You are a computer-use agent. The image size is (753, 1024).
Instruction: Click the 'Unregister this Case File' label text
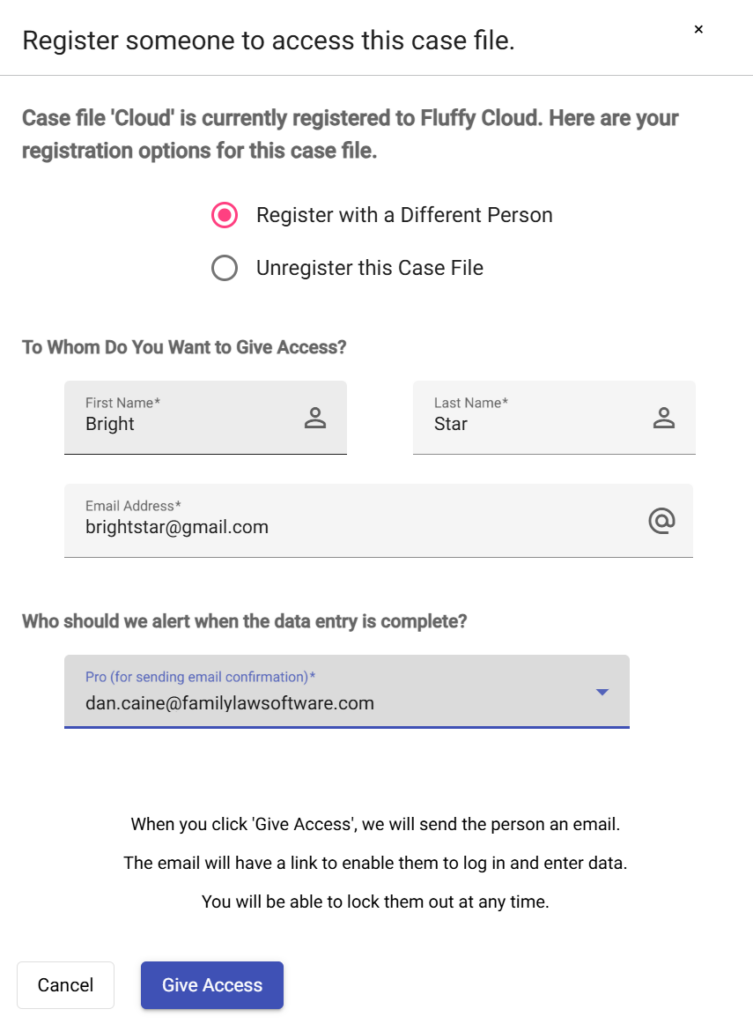point(369,268)
